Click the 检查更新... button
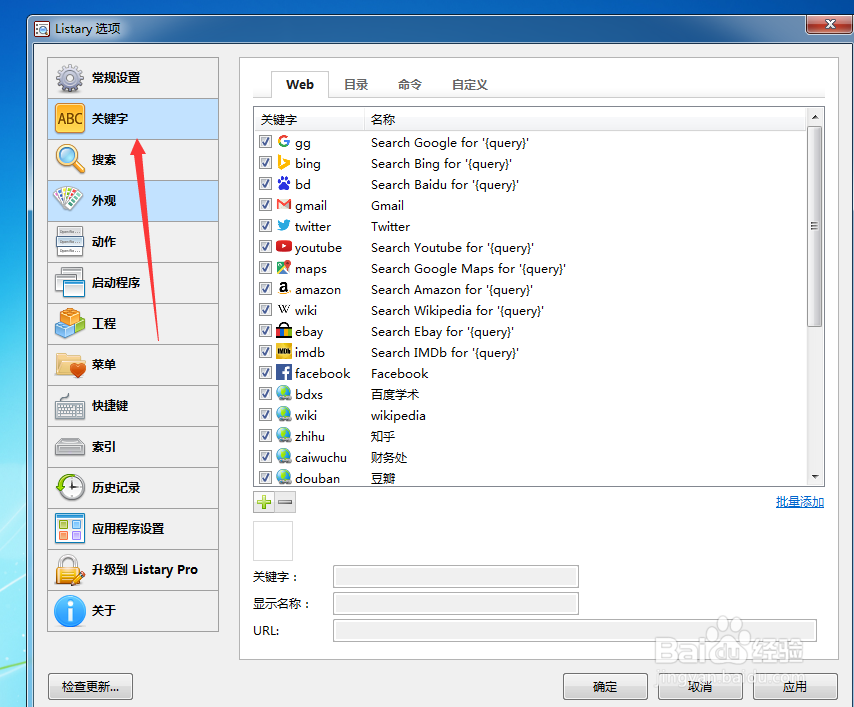This screenshot has width=854, height=707. 90,686
